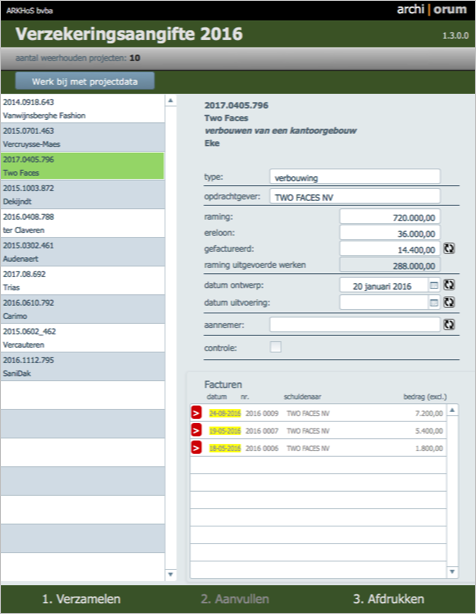The width and height of the screenshot is (476, 614).
Task: Click the archi|orum logo
Action: click(432, 9)
